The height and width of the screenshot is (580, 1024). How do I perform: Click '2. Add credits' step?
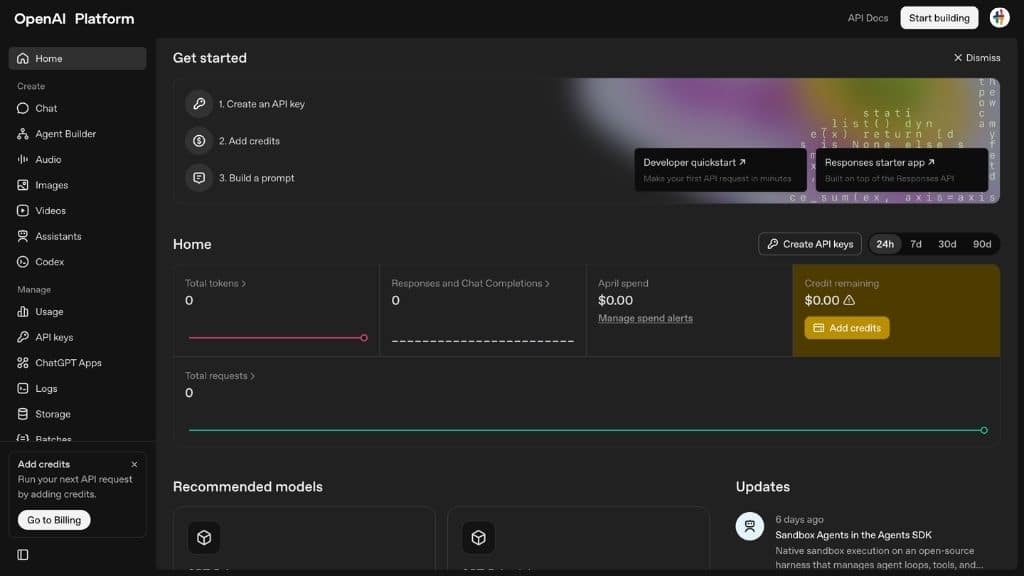249,141
